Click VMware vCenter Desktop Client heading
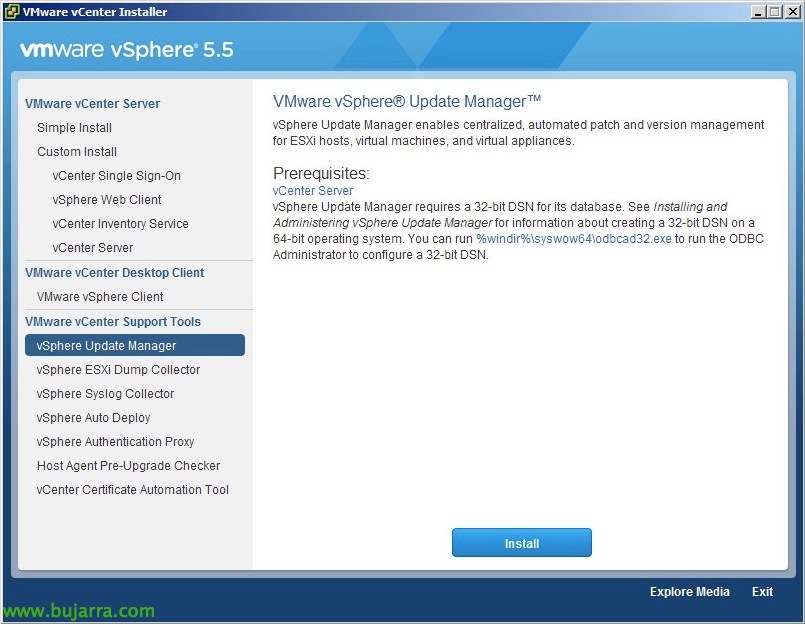Image resolution: width=805 pixels, height=624 pixels. (x=114, y=273)
